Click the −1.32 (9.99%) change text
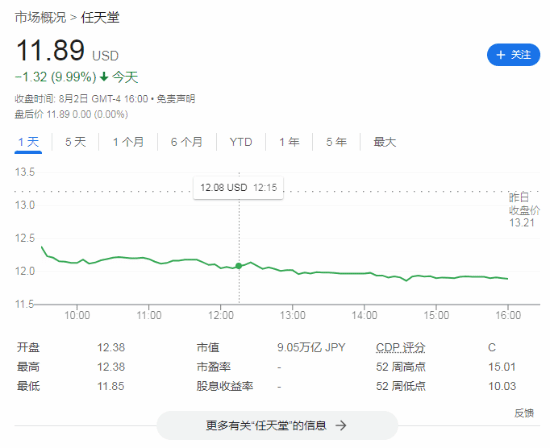Screen dimensions: 550x448 pyautogui.click(x=55, y=77)
